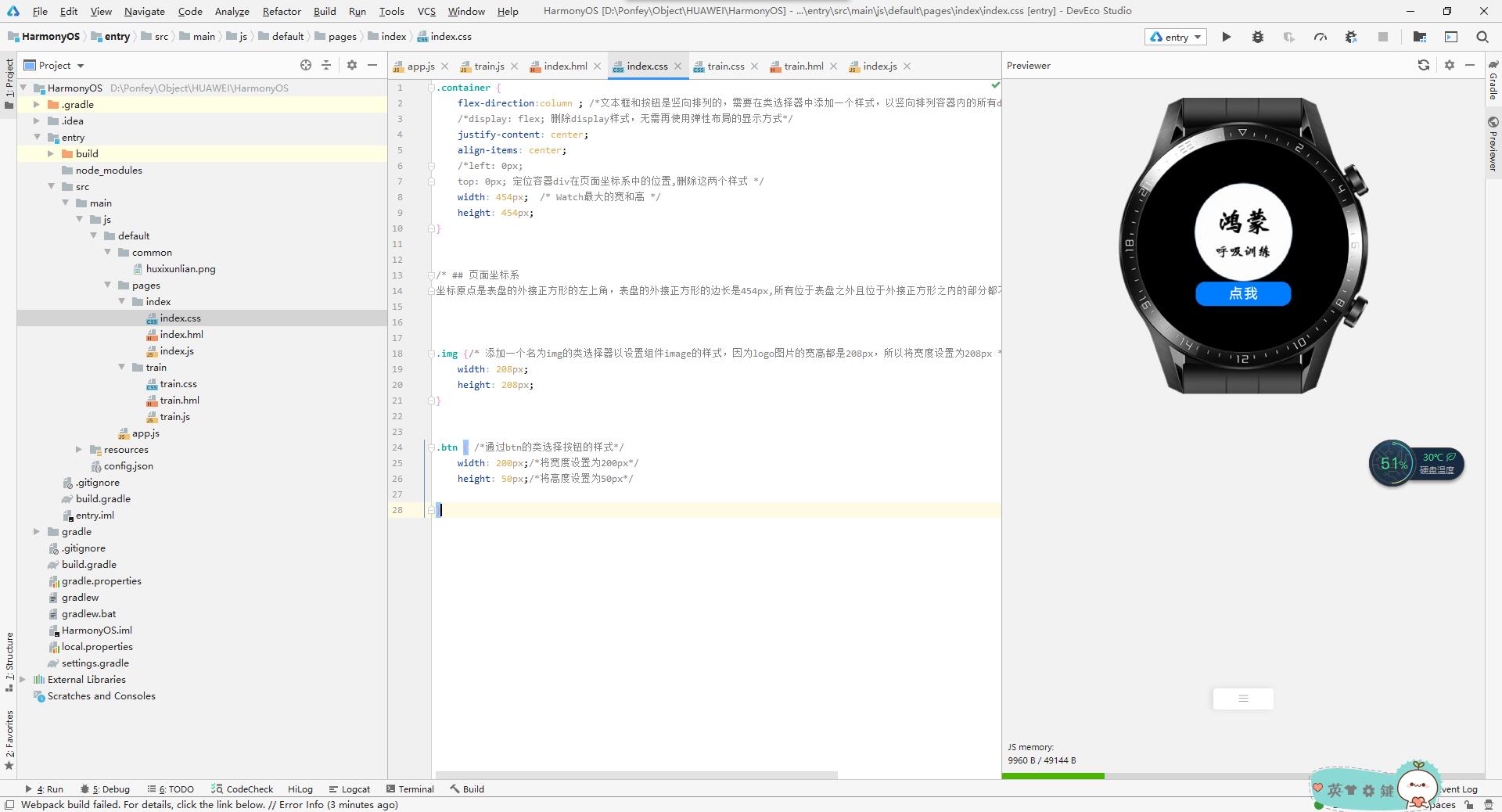Open the Navigate menu
1502x812 pixels.
(x=144, y=11)
